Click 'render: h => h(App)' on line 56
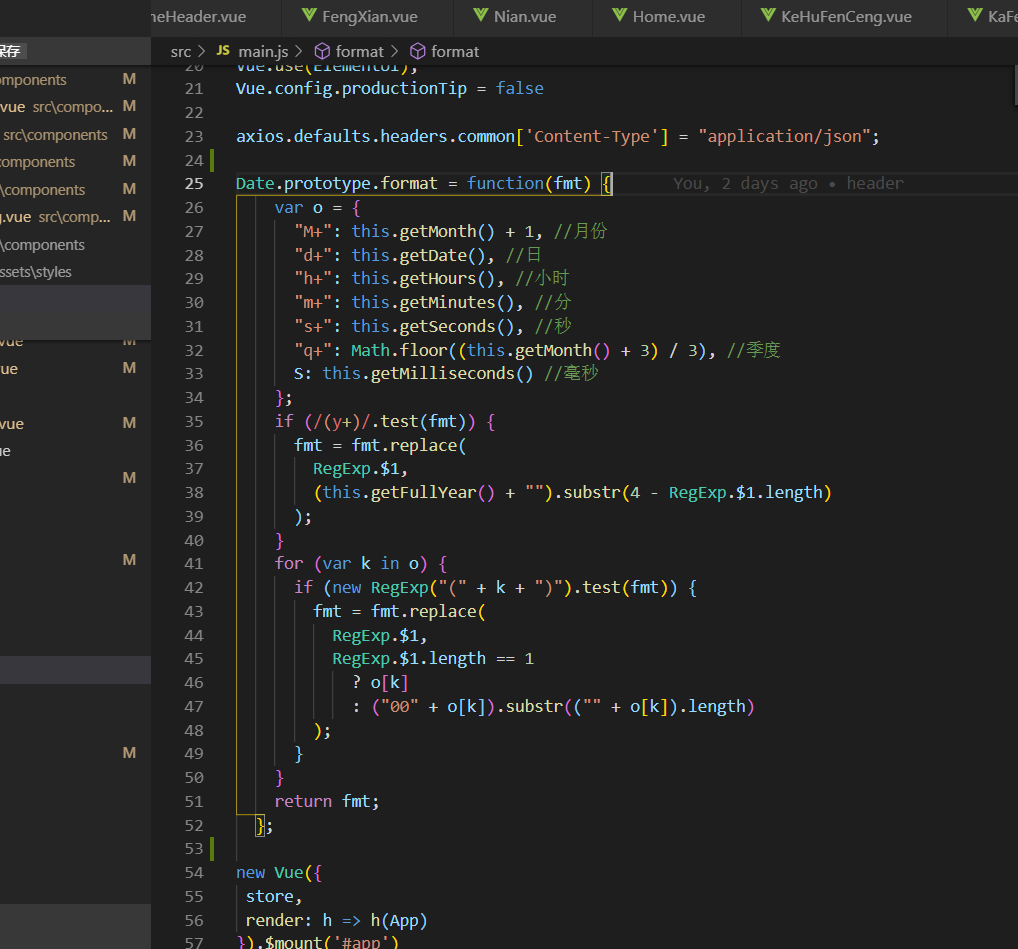The width and height of the screenshot is (1018, 949). [x=336, y=921]
